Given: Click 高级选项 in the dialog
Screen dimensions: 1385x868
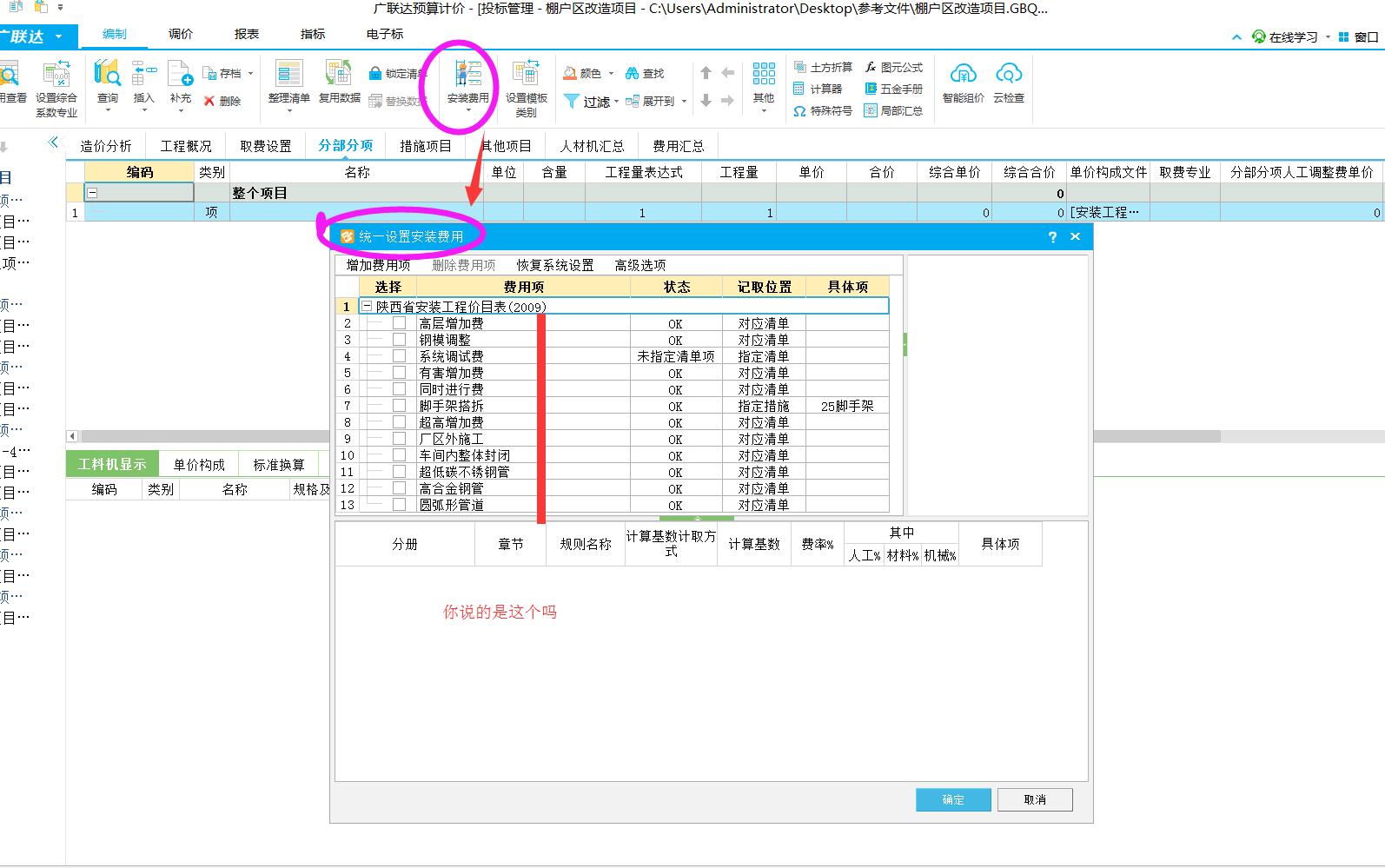Looking at the screenshot, I should tap(640, 265).
